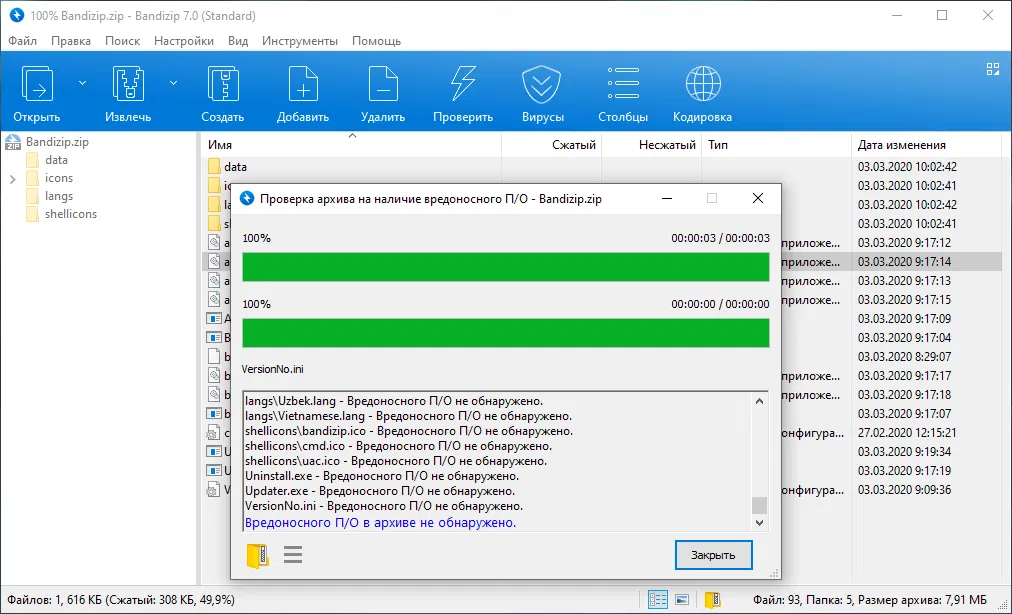Expand the icons folder tree node
The image size is (1012, 614).
click(12, 179)
